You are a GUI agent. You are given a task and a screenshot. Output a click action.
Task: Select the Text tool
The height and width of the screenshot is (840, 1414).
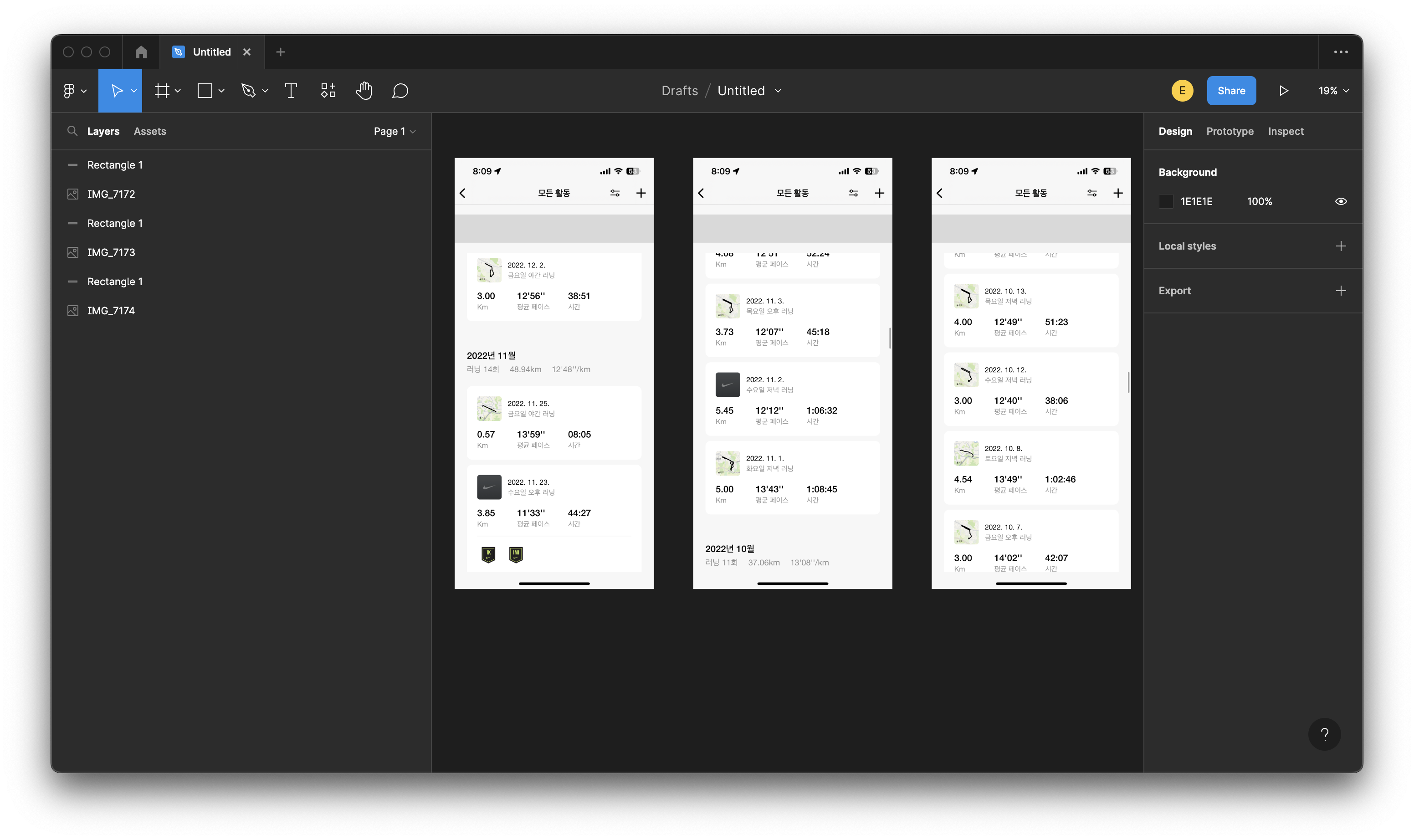[290, 91]
